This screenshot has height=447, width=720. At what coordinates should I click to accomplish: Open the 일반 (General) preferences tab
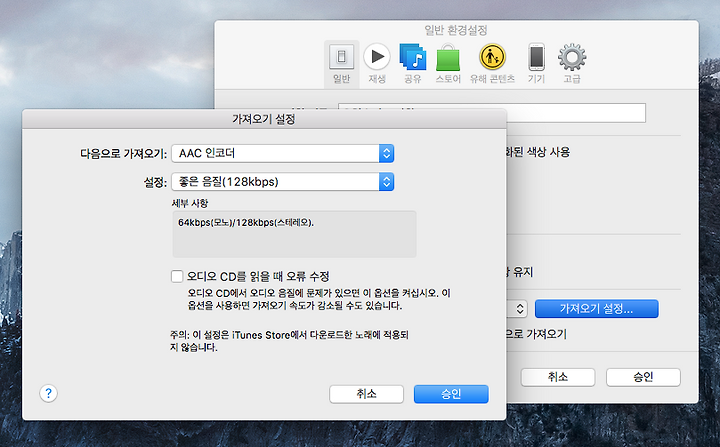(341, 64)
